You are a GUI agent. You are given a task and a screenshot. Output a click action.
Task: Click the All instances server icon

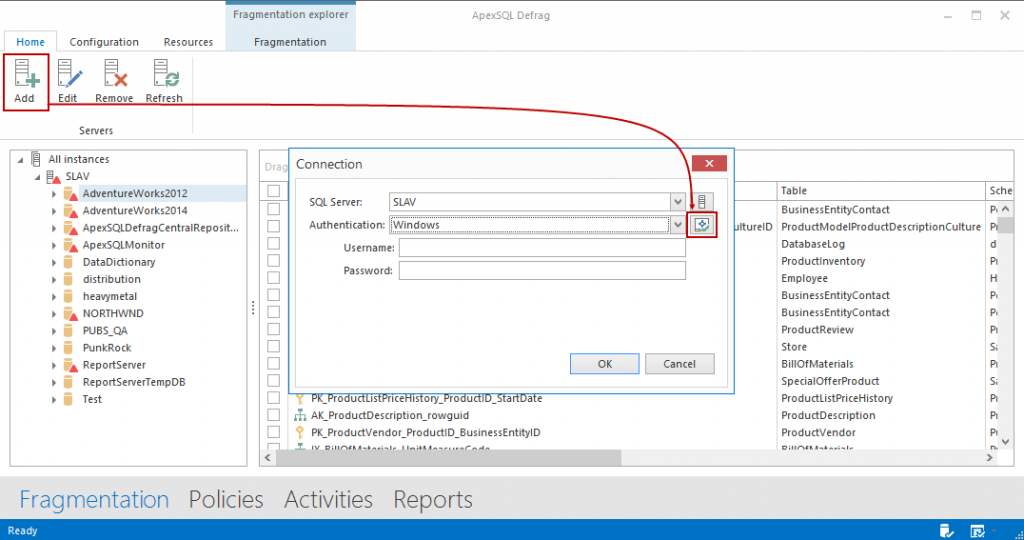pos(36,159)
